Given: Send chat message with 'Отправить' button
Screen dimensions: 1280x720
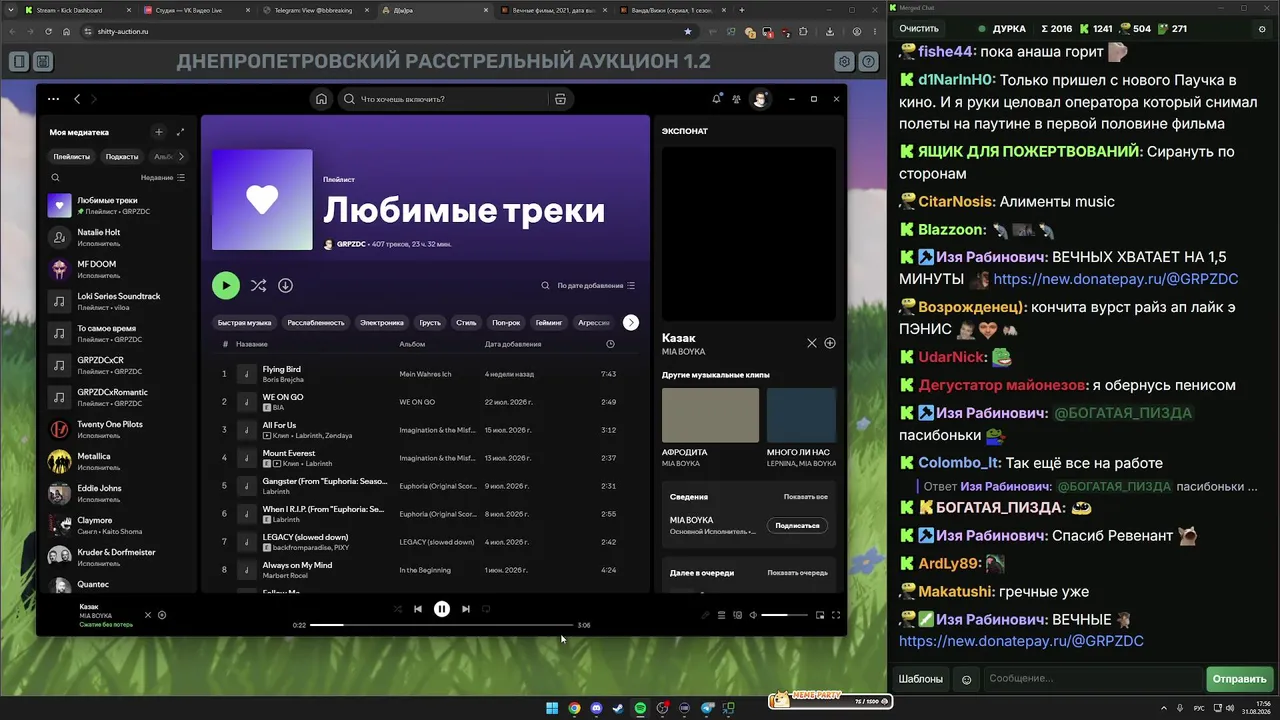Looking at the screenshot, I should click(1239, 679).
